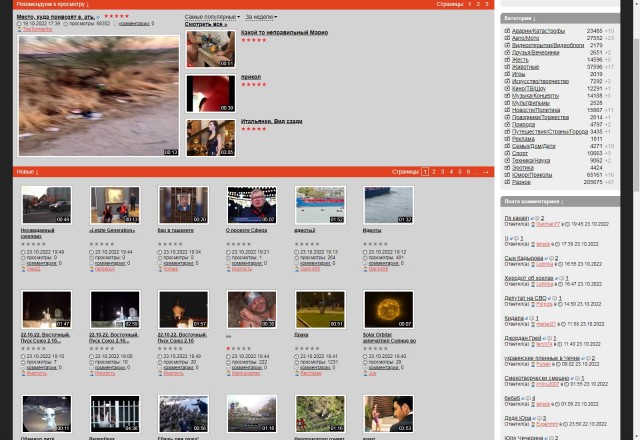Expand the 'Категории' sidebar header
The image size is (640, 440).
coord(519,18)
